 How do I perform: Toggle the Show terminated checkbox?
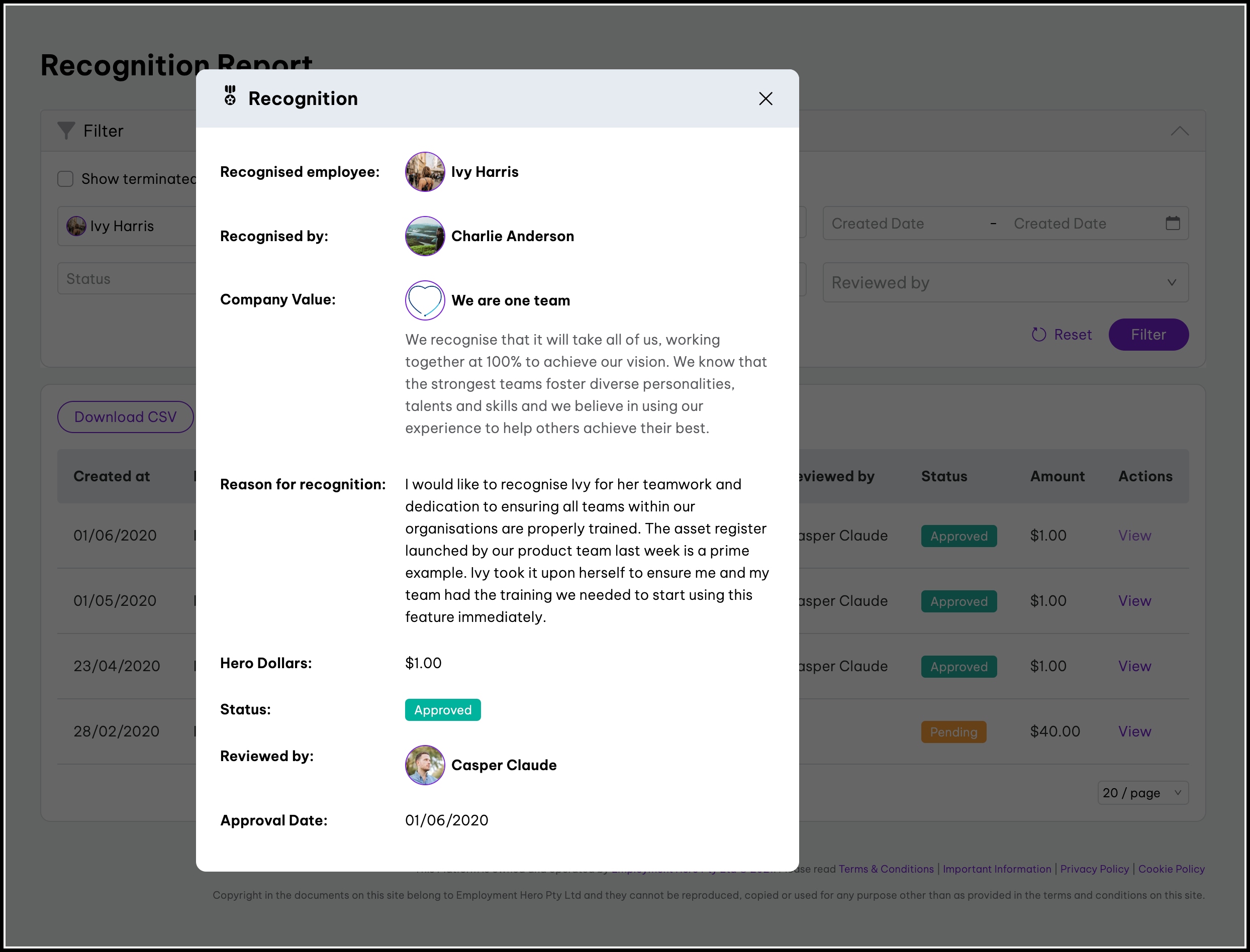(x=66, y=179)
